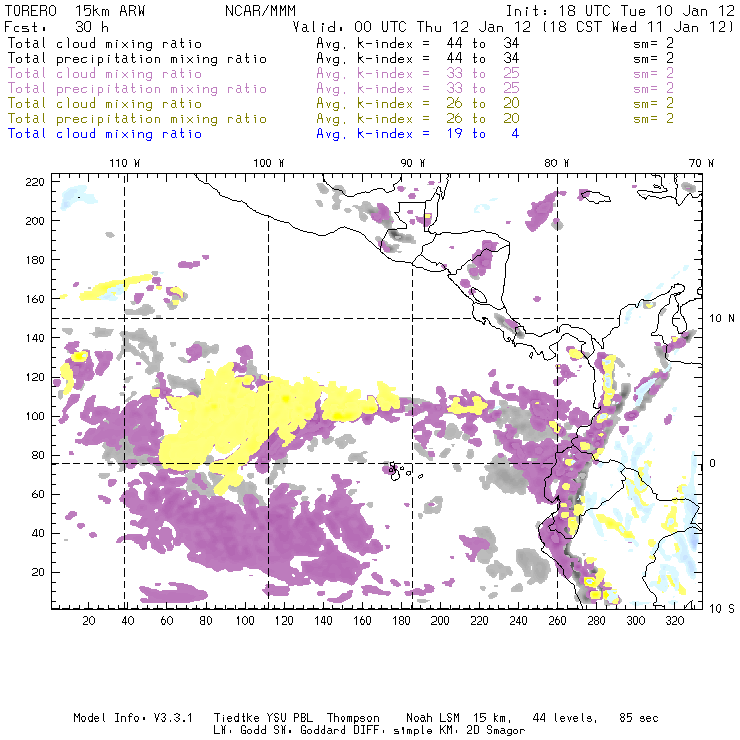Click the '110 W' longitude label

(125, 163)
